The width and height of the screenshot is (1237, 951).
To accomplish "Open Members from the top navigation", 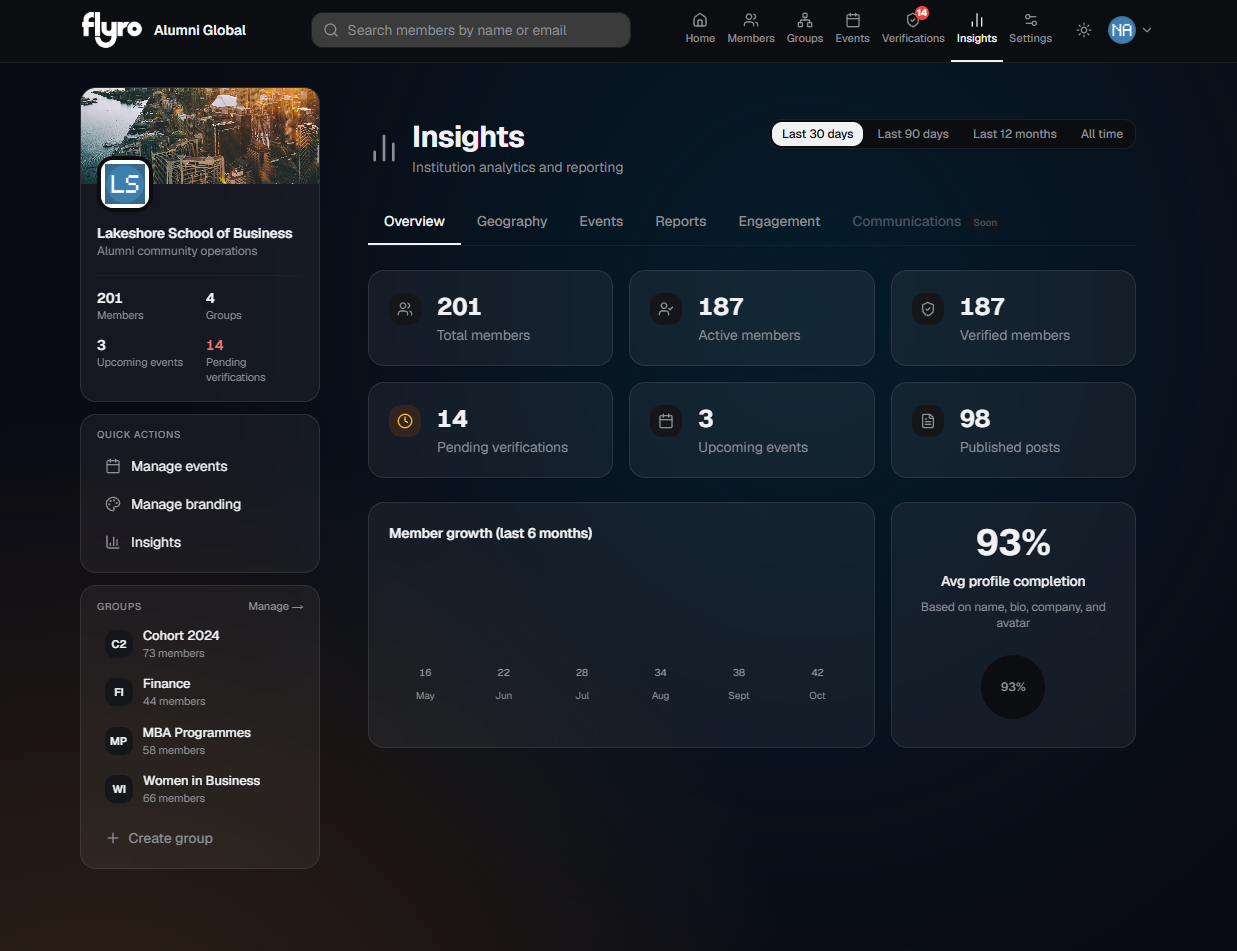I will [x=751, y=28].
